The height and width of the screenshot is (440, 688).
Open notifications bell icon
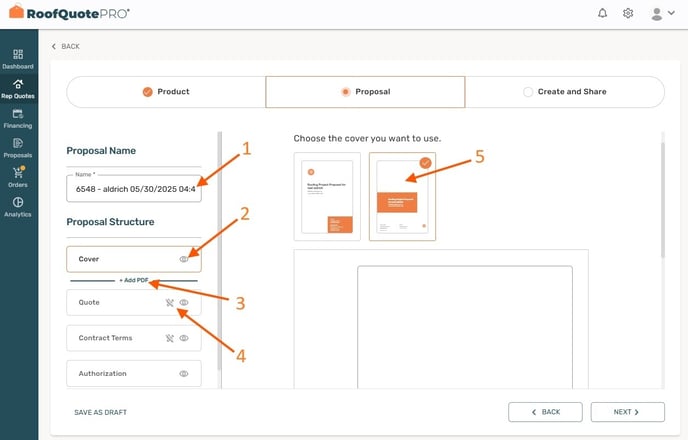click(x=602, y=13)
